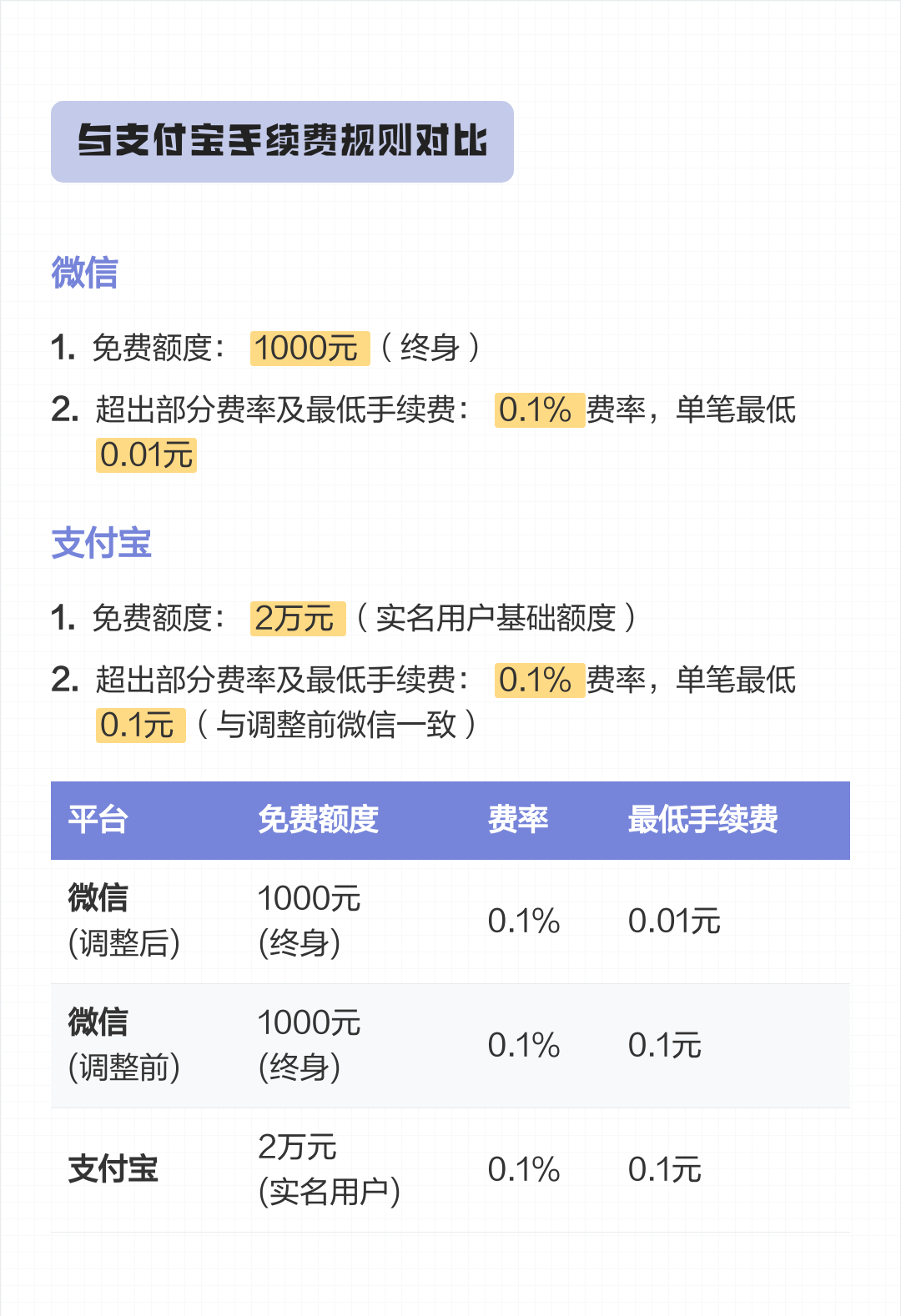
Task: Click the title banner 与支付宝手续费规则对比
Action: [282, 141]
